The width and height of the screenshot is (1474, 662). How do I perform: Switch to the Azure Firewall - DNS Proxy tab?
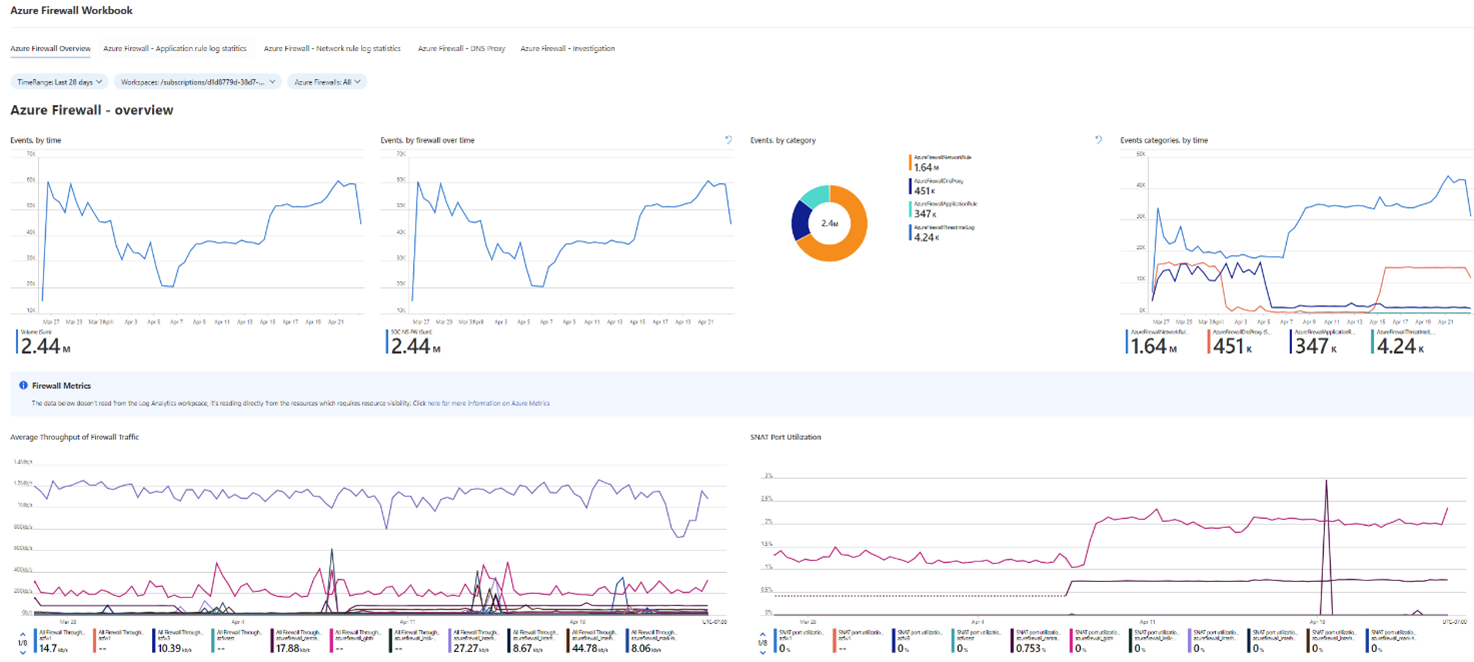tap(461, 48)
